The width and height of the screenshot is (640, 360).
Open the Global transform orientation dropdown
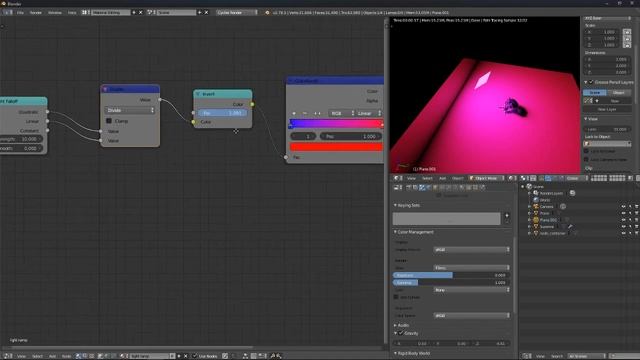point(576,178)
